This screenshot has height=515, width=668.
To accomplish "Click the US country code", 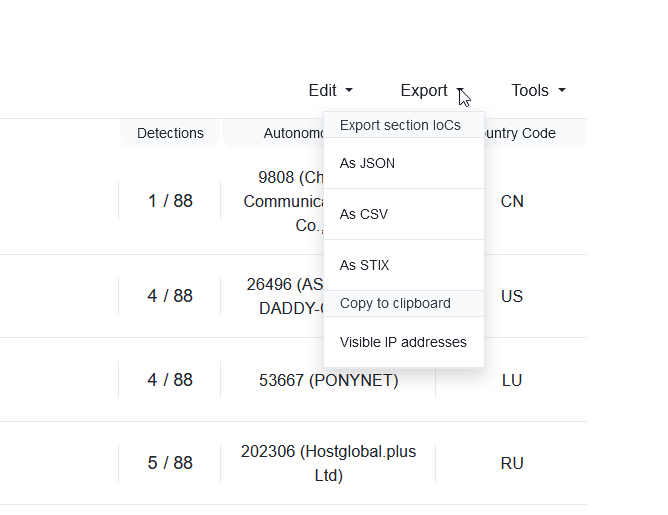I will [x=512, y=296].
